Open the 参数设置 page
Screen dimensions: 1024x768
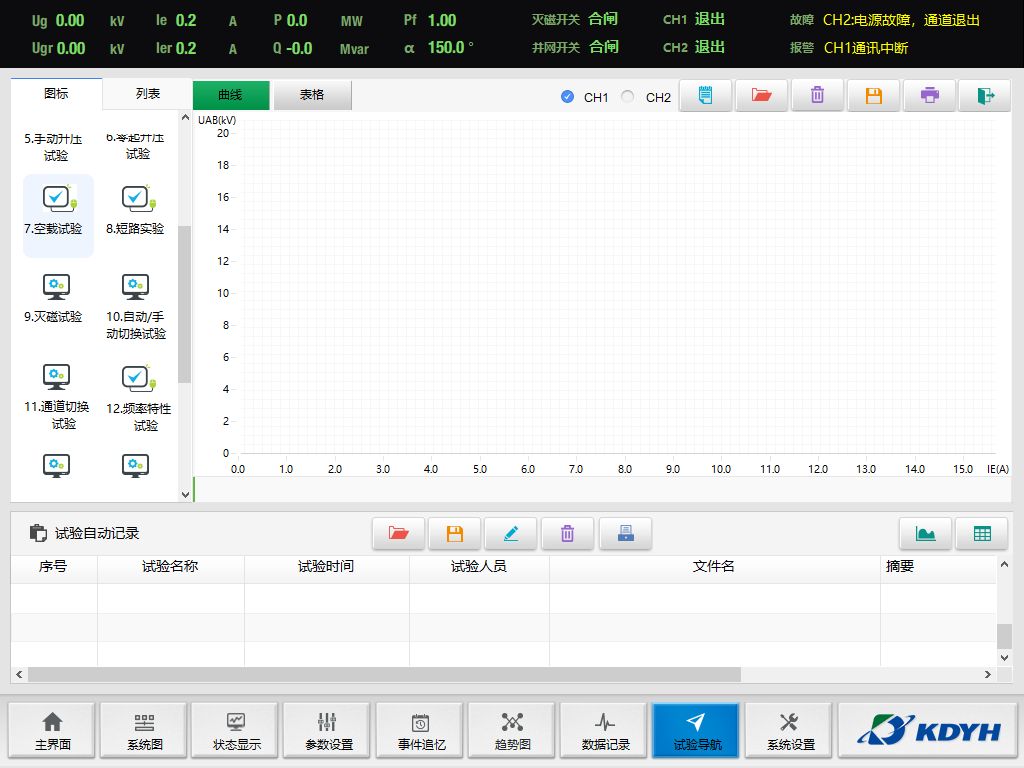click(x=329, y=731)
